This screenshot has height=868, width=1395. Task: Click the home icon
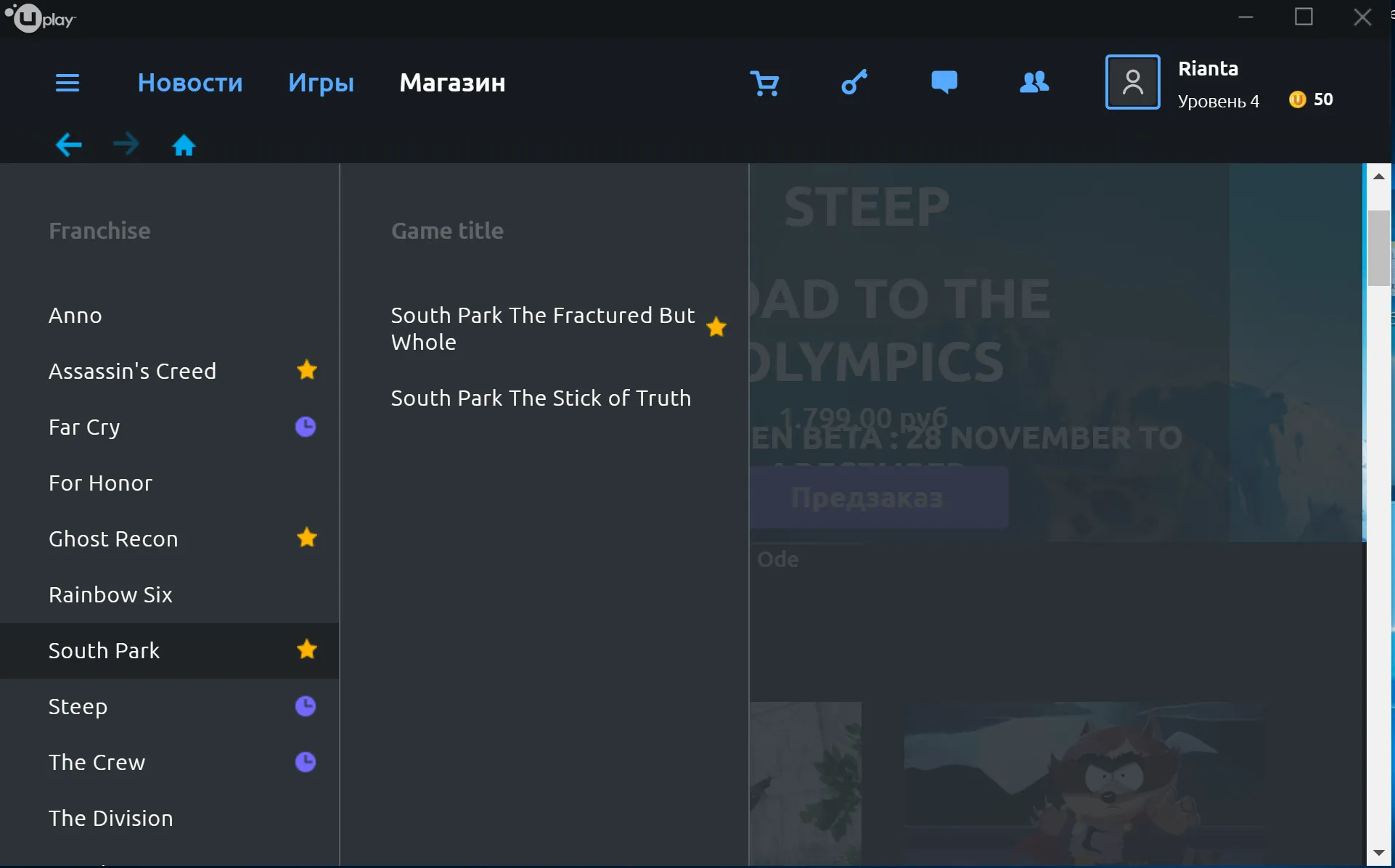tap(184, 145)
